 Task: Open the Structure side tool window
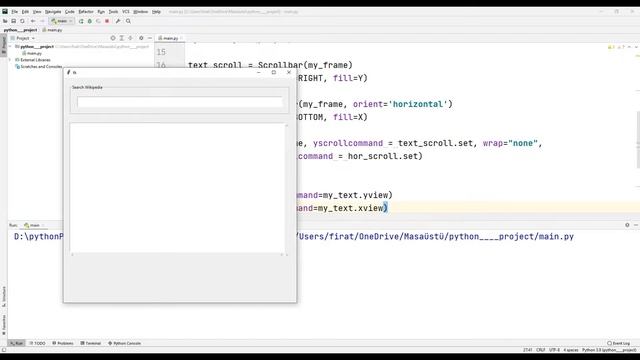click(x=4, y=297)
